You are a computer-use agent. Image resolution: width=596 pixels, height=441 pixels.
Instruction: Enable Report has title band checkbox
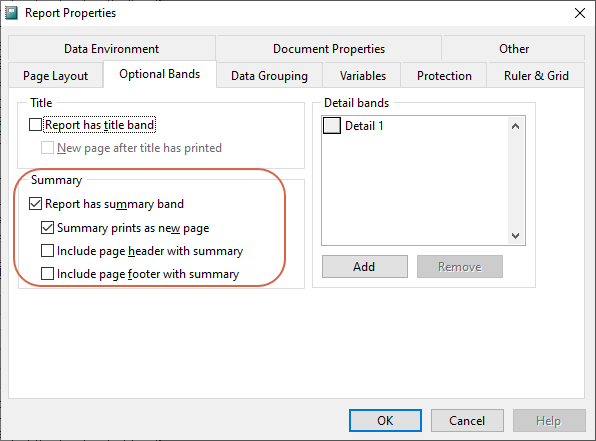click(35, 125)
